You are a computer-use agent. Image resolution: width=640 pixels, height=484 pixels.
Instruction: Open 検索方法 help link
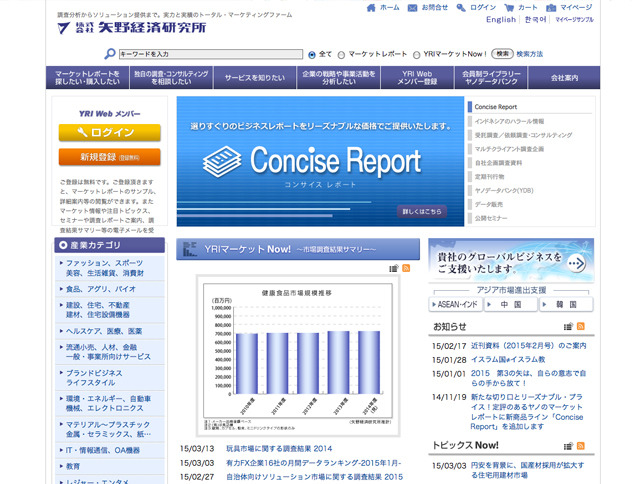[529, 54]
